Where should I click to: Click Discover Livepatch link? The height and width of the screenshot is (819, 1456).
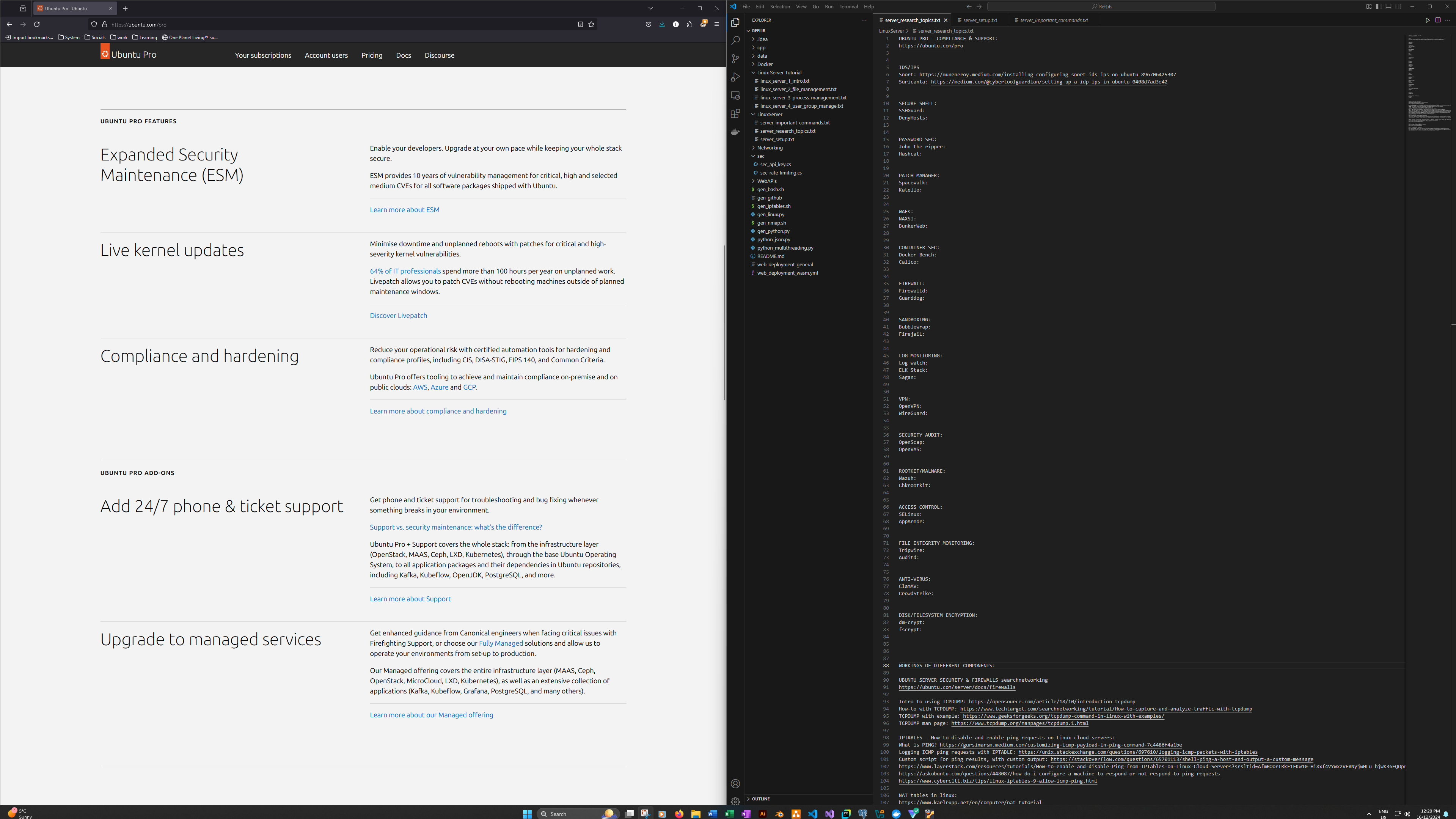point(398,315)
